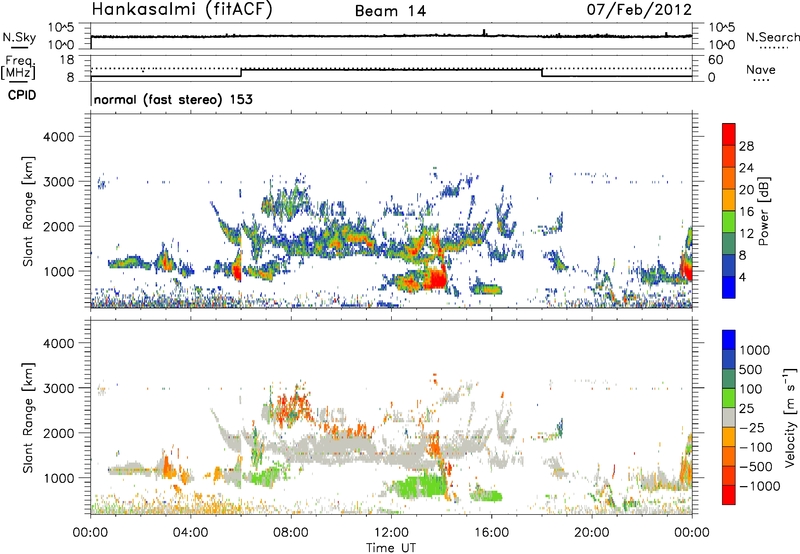Image resolution: width=800 pixels, height=554 pixels.
Task: Select Velocity segment between -100 and -25
Action: [729, 437]
